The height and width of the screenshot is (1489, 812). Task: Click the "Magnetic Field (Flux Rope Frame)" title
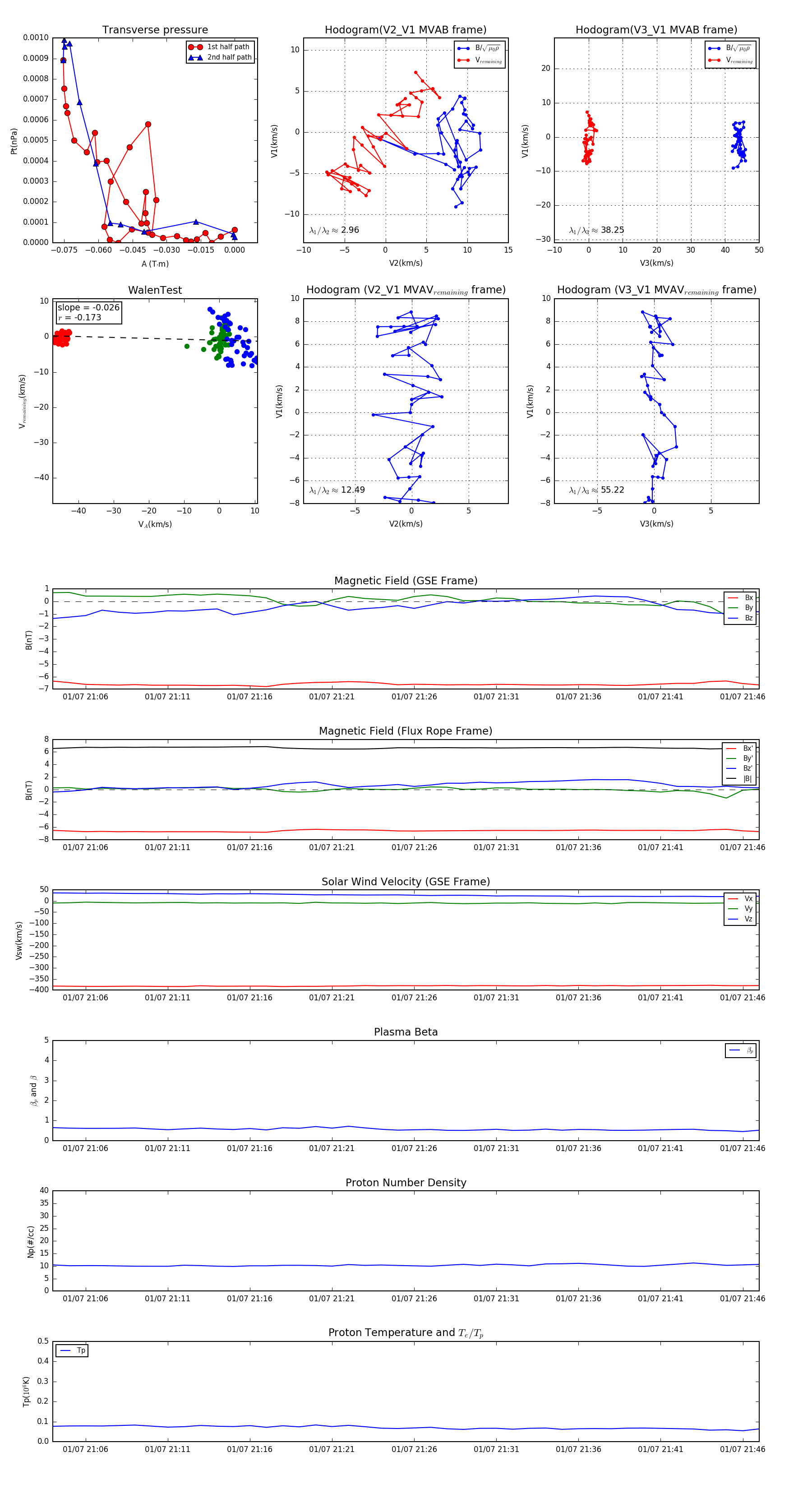point(406,731)
